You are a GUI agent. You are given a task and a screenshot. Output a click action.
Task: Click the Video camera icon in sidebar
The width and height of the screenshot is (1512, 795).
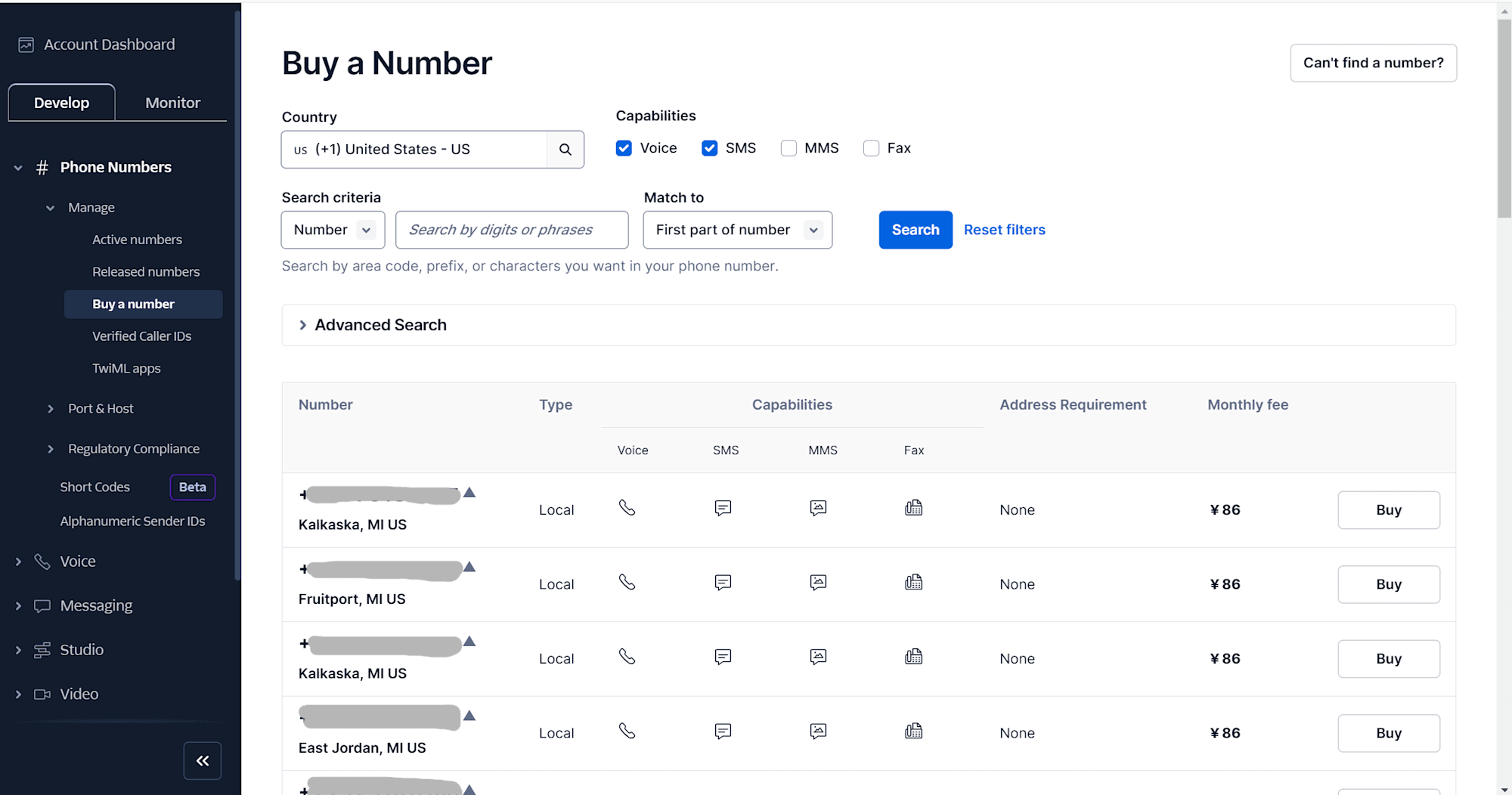[x=42, y=694]
